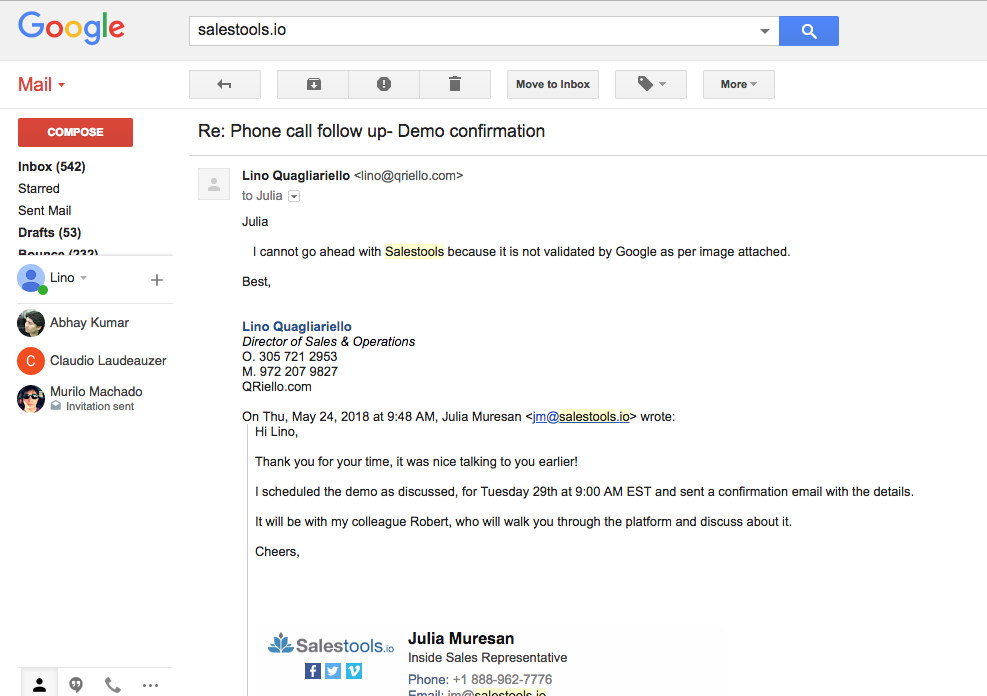This screenshot has width=987, height=696.
Task: Open the Vimeo icon in signature
Action: (354, 671)
